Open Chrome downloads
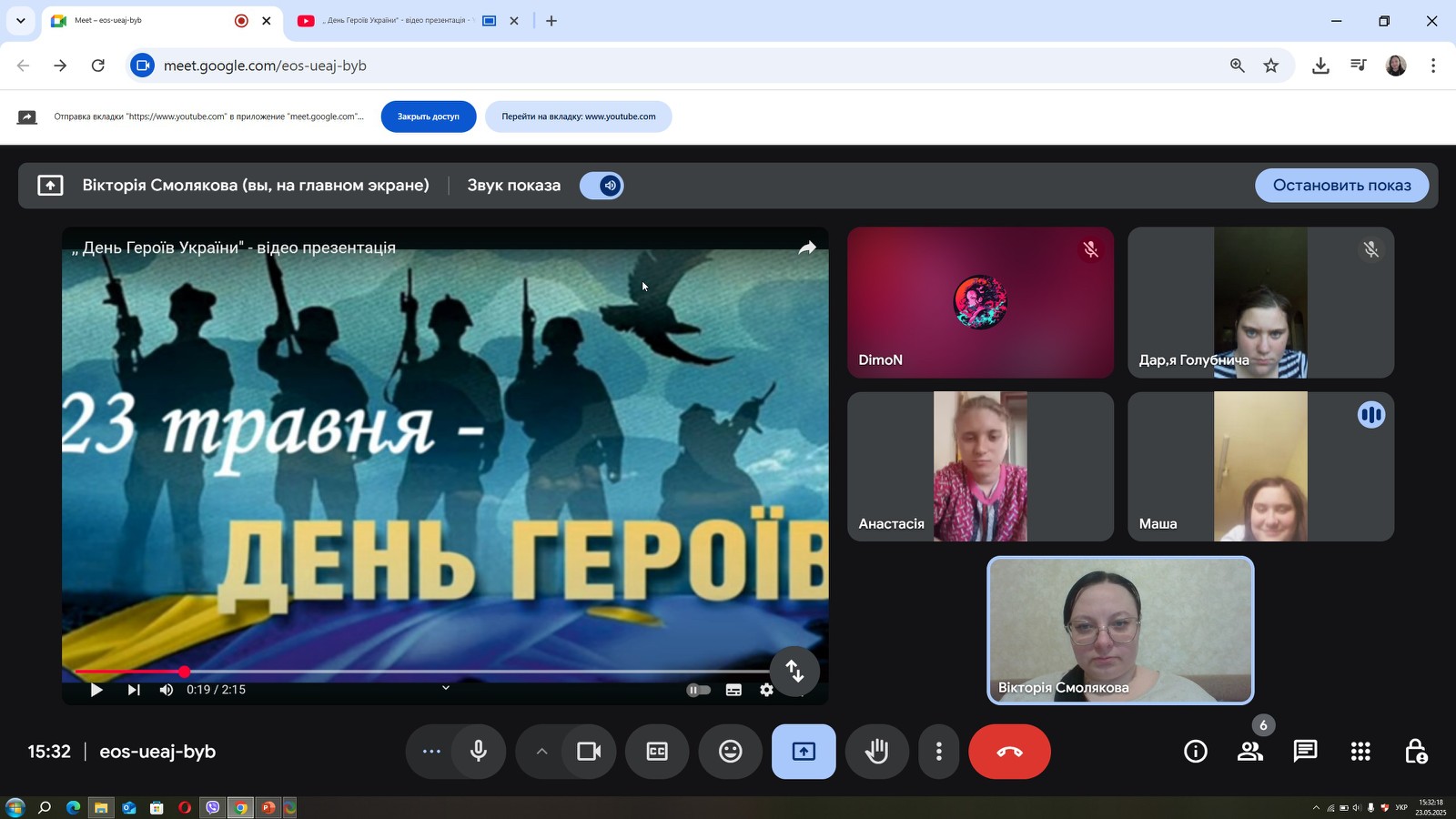The height and width of the screenshot is (819, 1456). pos(1320,66)
